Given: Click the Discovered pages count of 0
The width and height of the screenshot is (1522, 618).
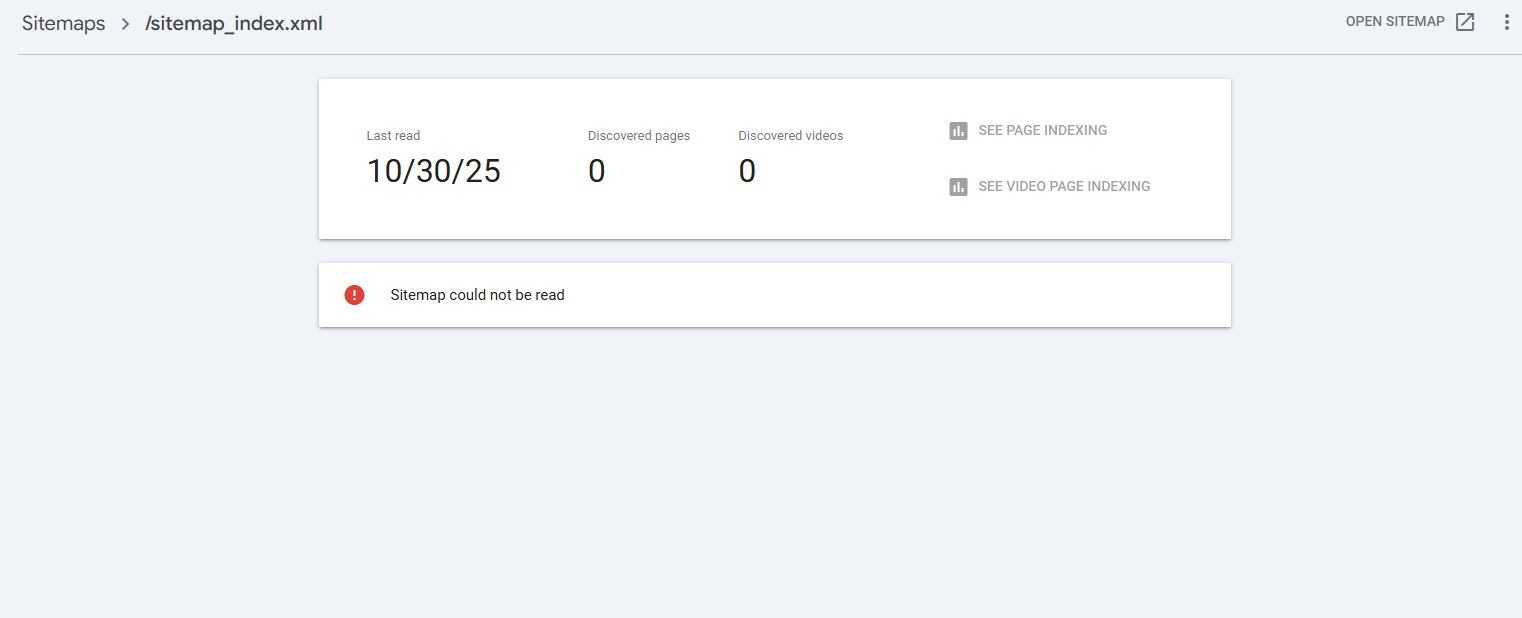Looking at the screenshot, I should point(597,172).
